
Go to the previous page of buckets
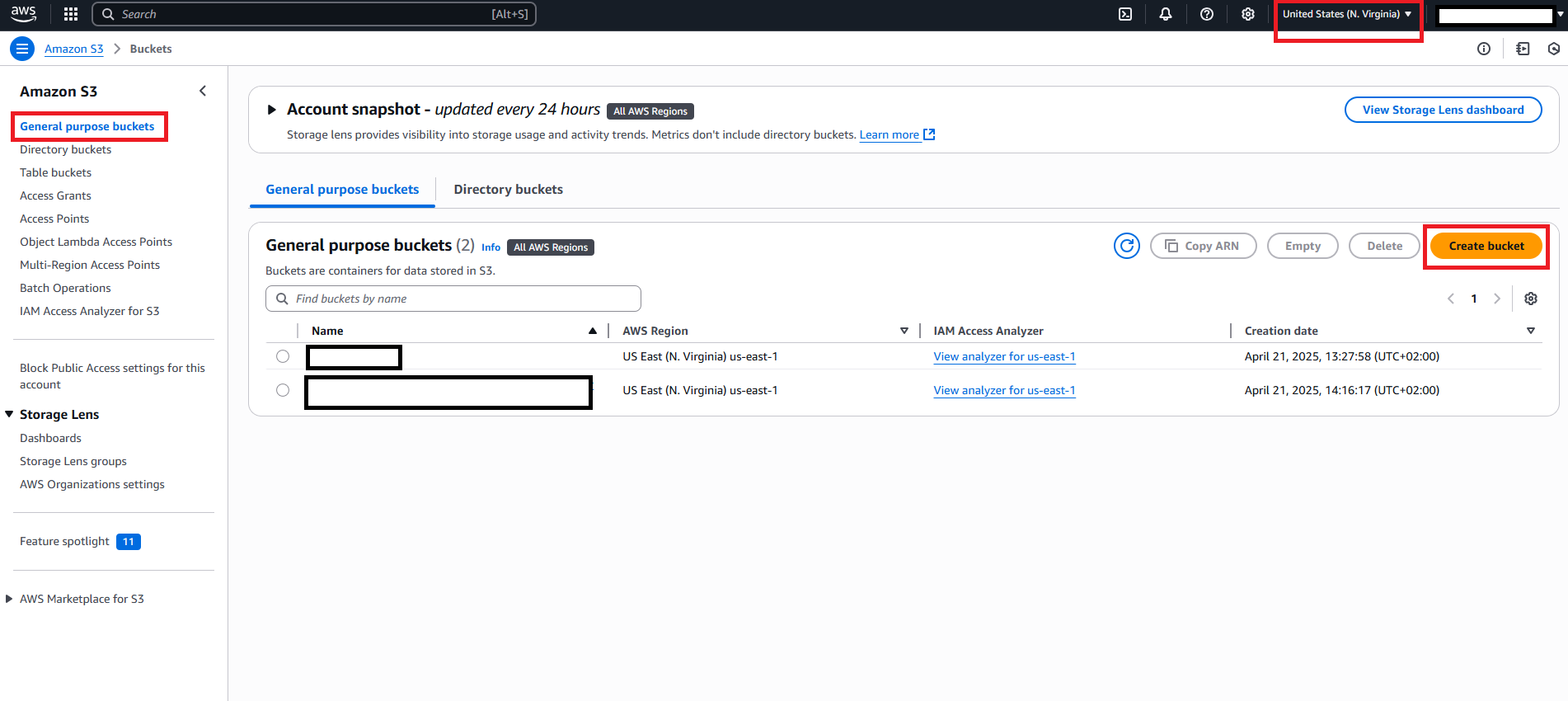pyautogui.click(x=1451, y=299)
